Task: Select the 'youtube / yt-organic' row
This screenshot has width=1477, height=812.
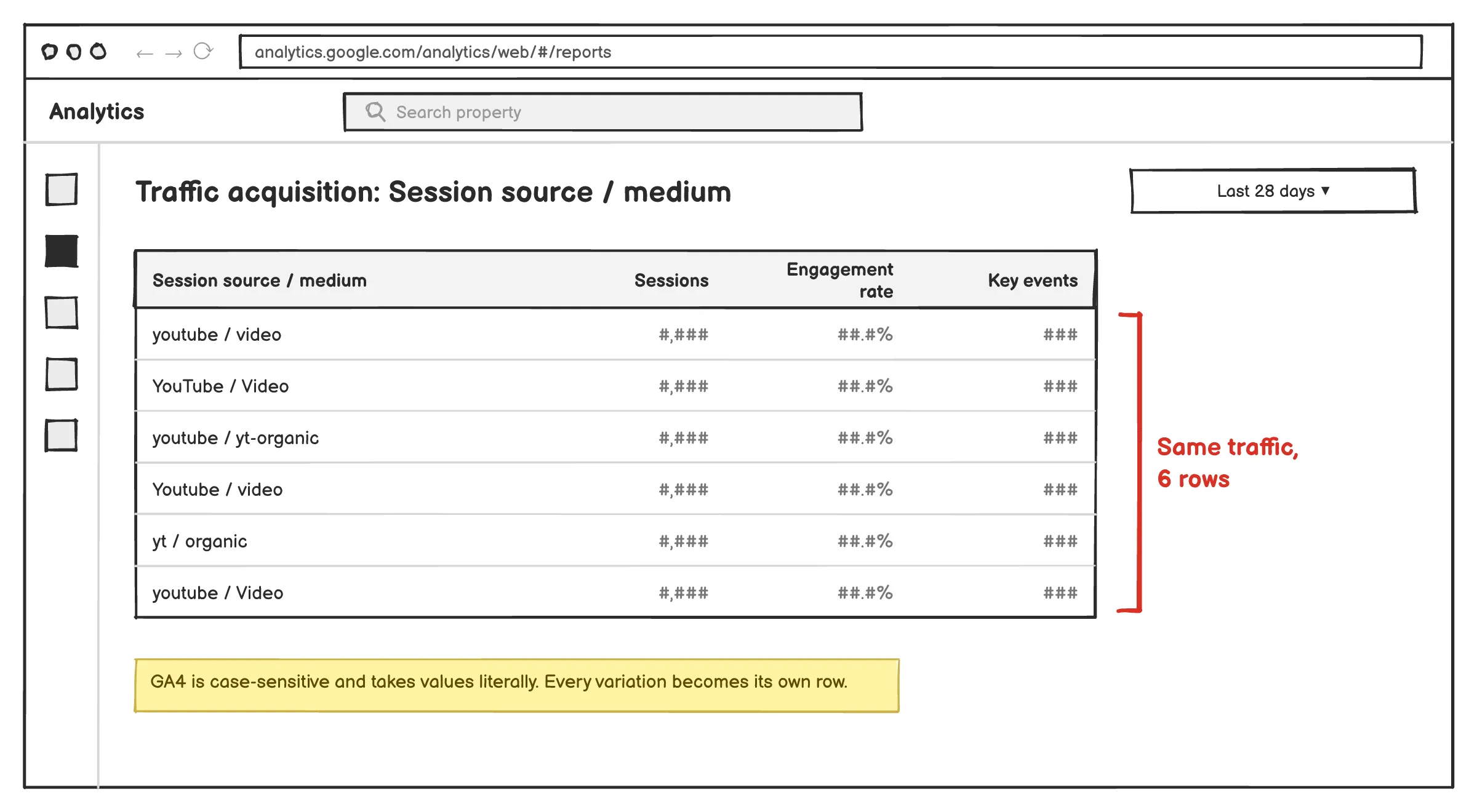Action: [615, 438]
